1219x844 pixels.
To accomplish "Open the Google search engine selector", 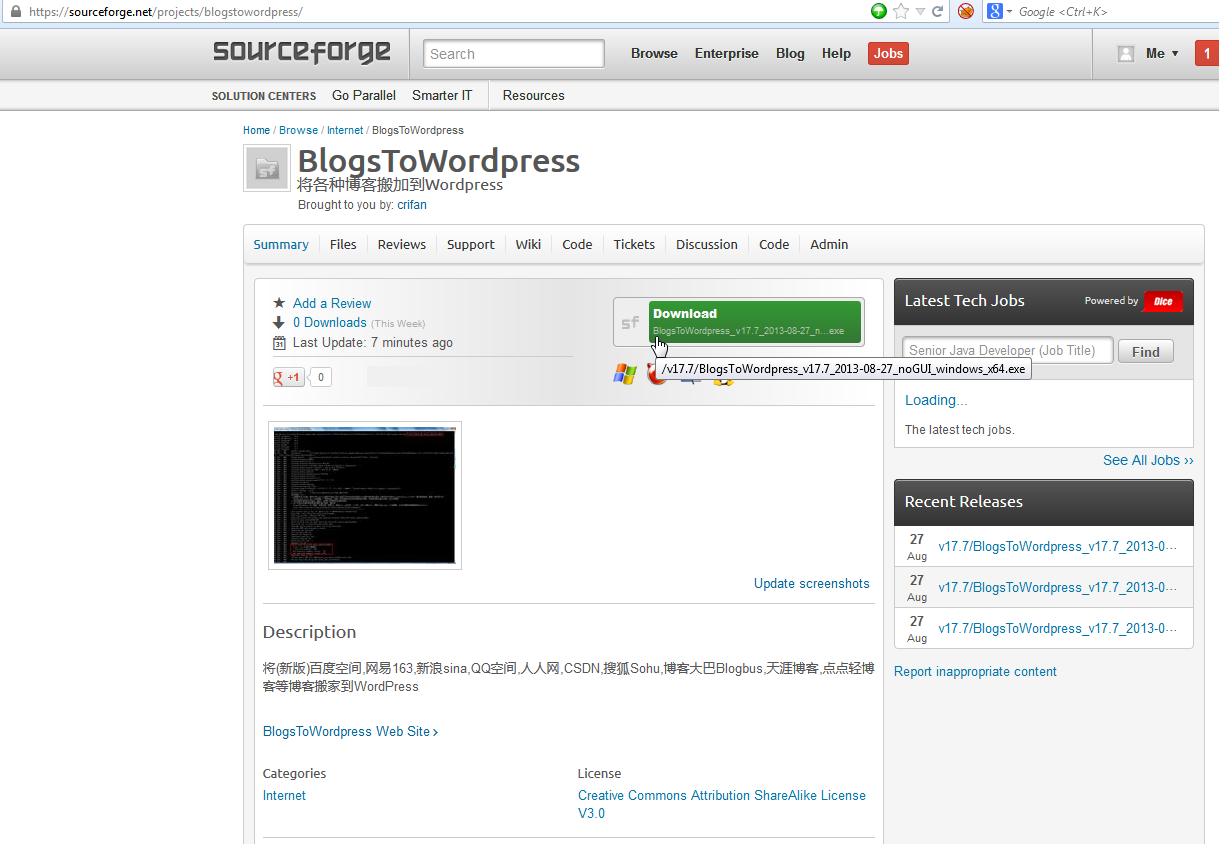I will coord(999,11).
